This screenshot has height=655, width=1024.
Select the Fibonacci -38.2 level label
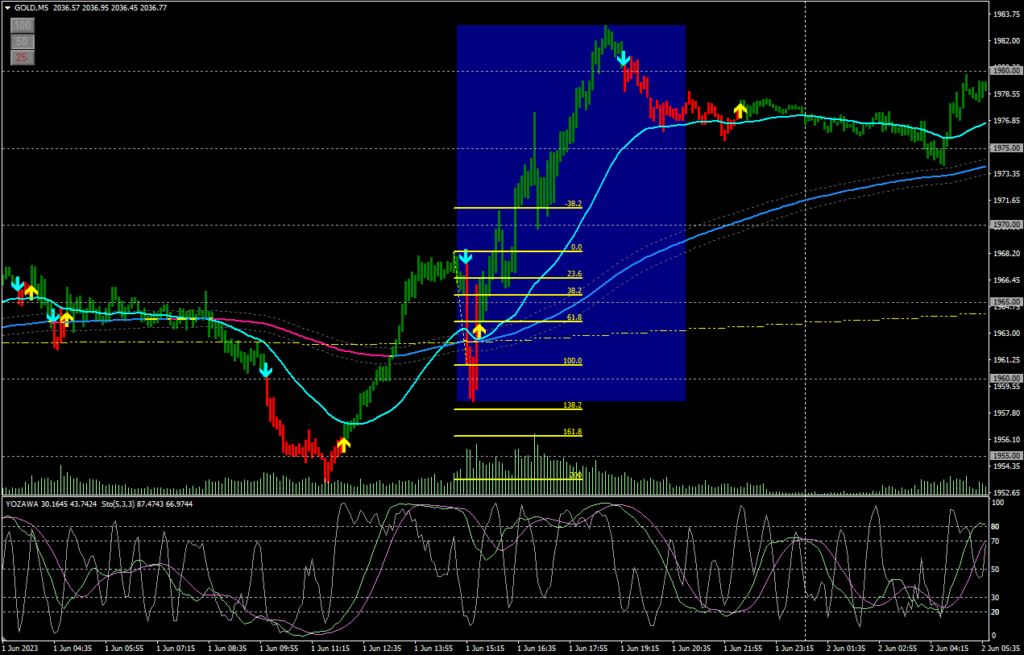click(x=572, y=204)
